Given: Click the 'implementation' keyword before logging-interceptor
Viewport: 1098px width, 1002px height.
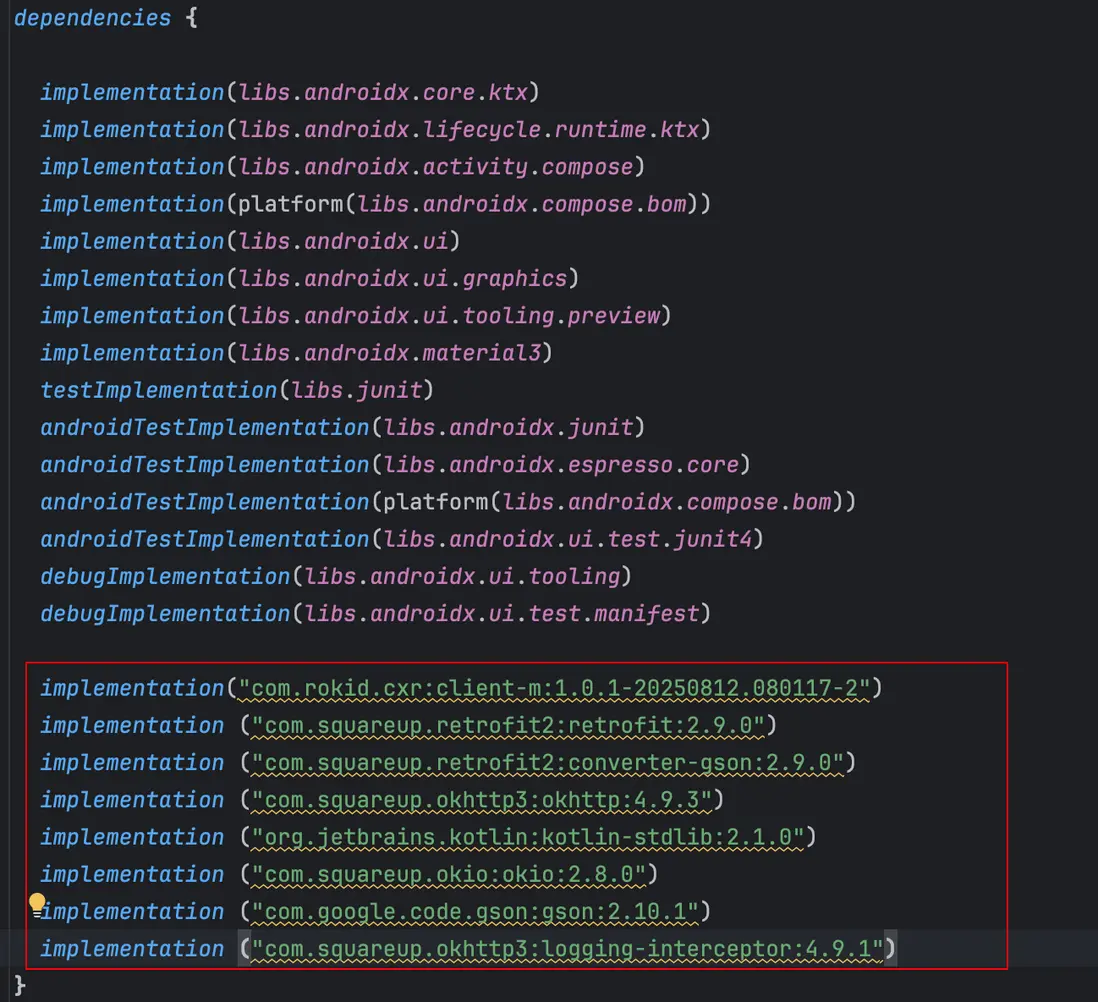Looking at the screenshot, I should point(132,948).
